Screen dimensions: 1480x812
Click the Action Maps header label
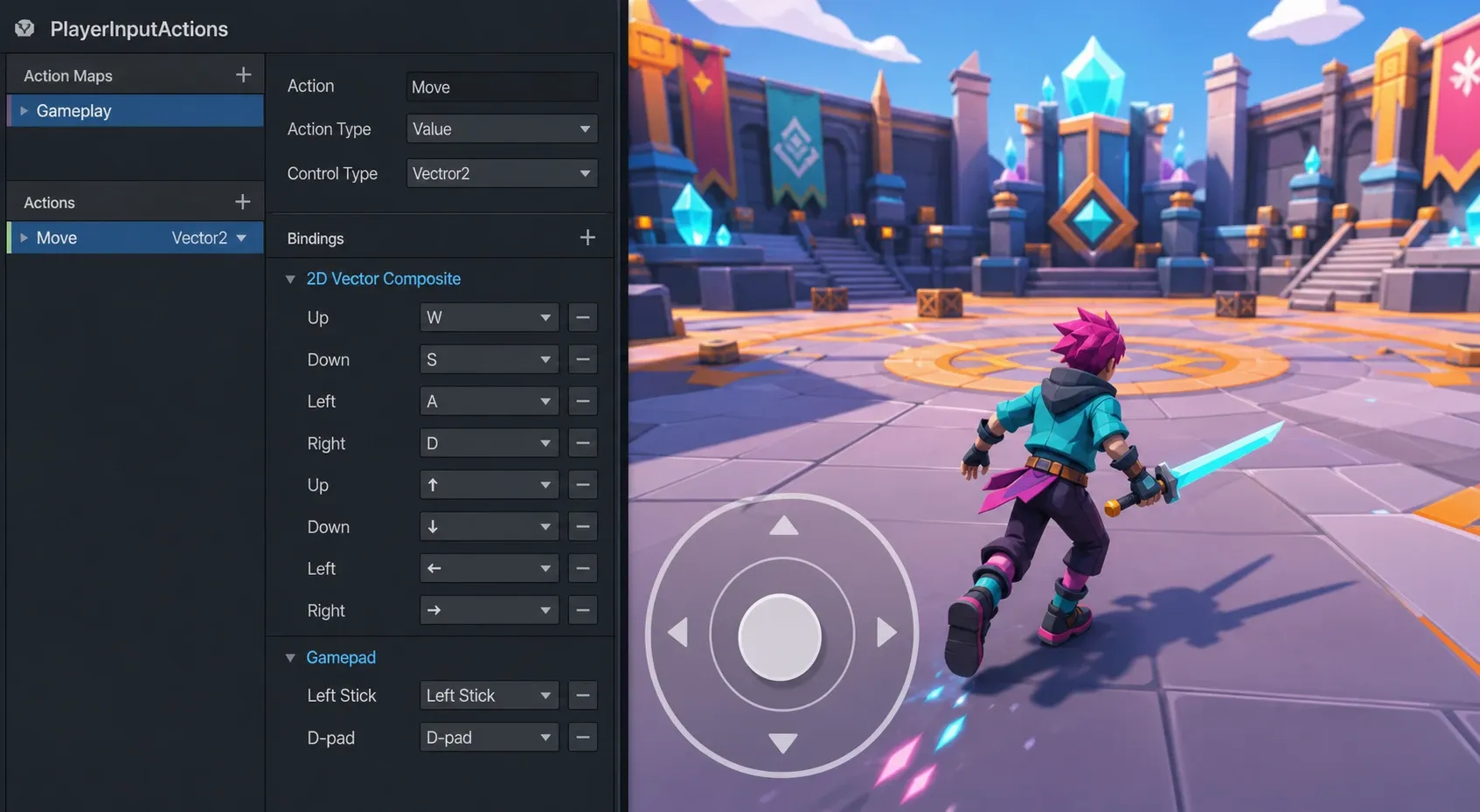point(68,76)
